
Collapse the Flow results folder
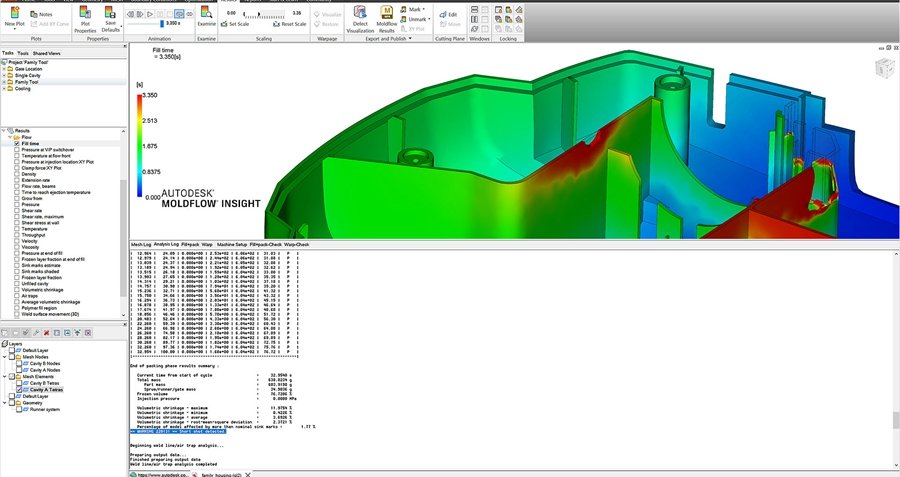[10, 137]
